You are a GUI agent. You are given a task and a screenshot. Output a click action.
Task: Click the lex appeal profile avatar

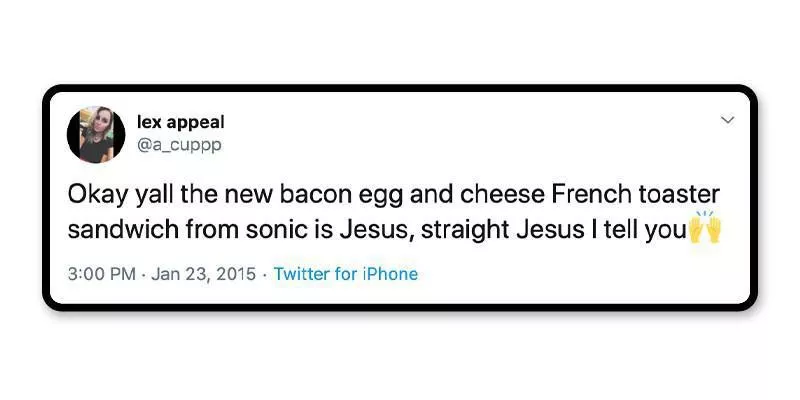pos(96,134)
